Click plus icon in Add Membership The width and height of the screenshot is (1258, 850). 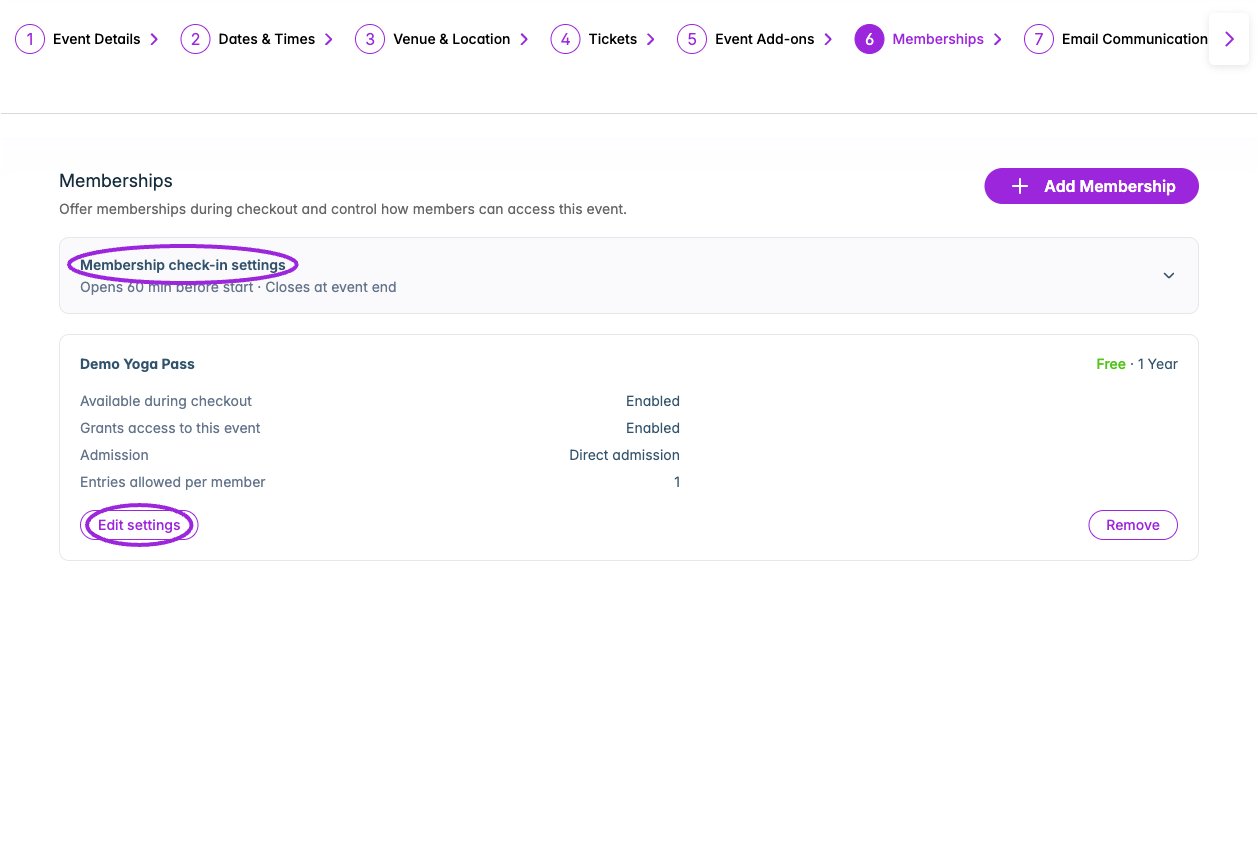(1020, 186)
